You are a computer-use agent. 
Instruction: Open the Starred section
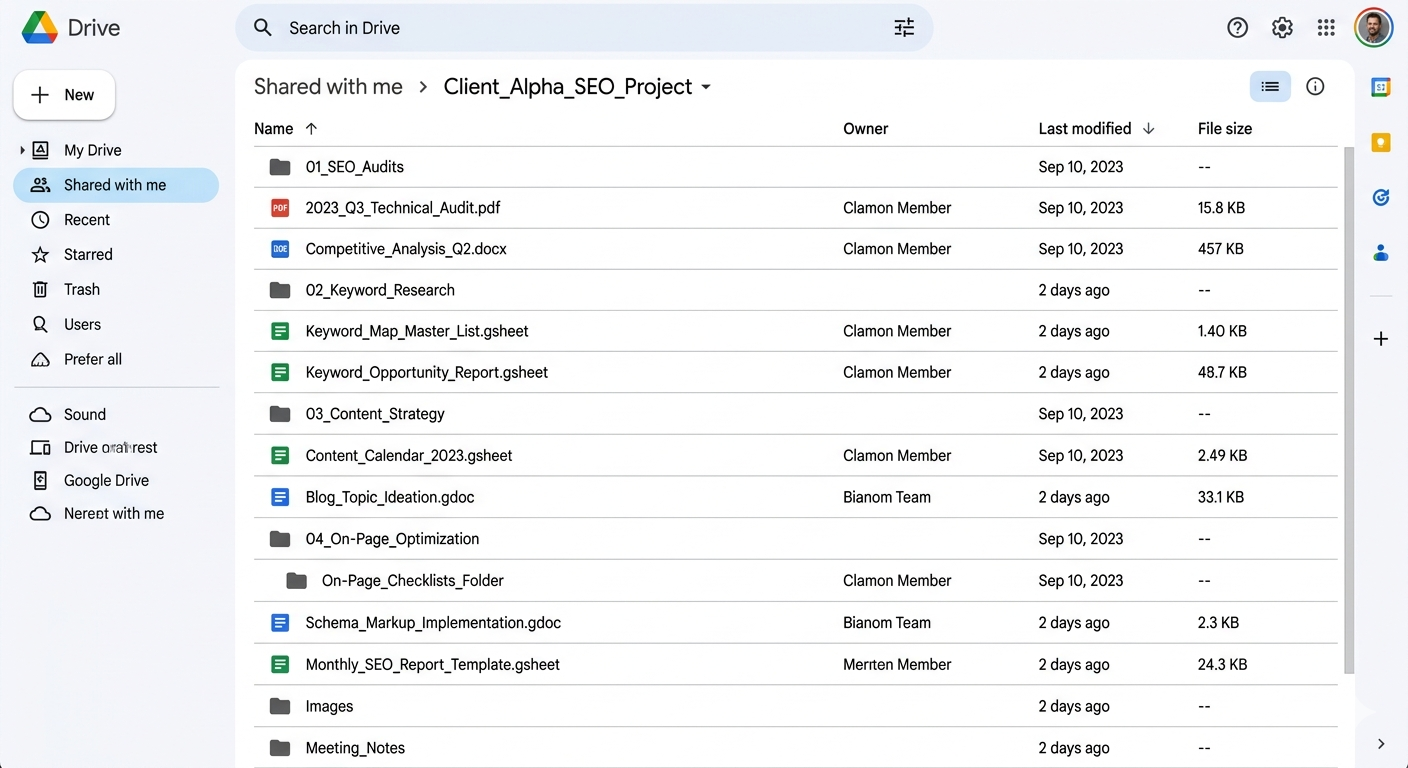coord(88,254)
